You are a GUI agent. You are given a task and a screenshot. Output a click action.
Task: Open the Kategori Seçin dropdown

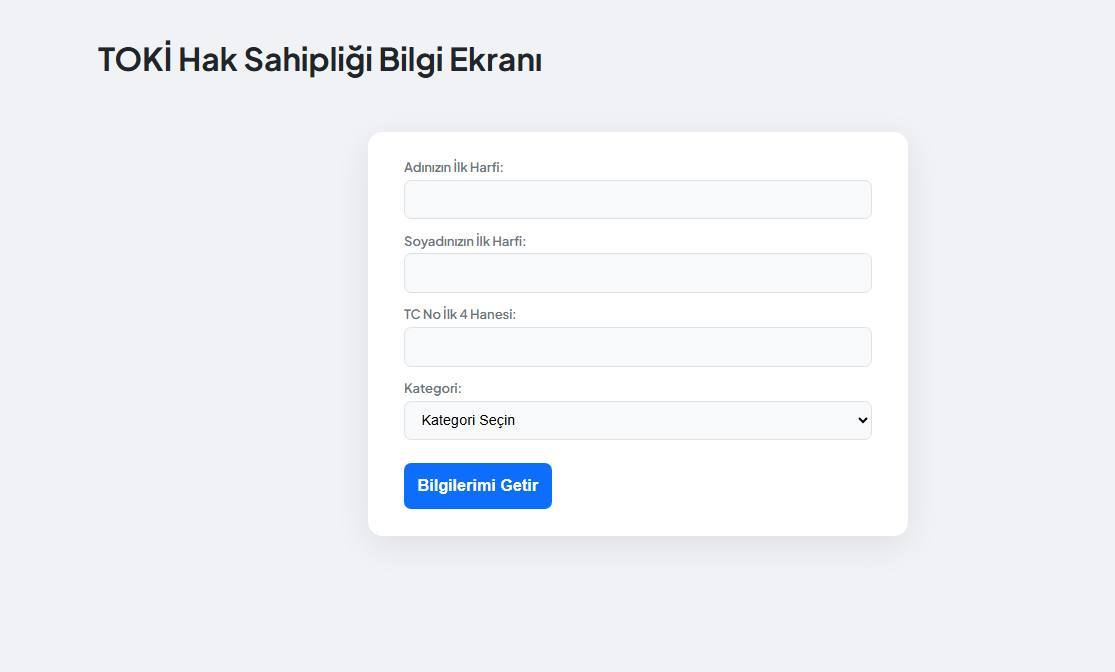tap(637, 420)
